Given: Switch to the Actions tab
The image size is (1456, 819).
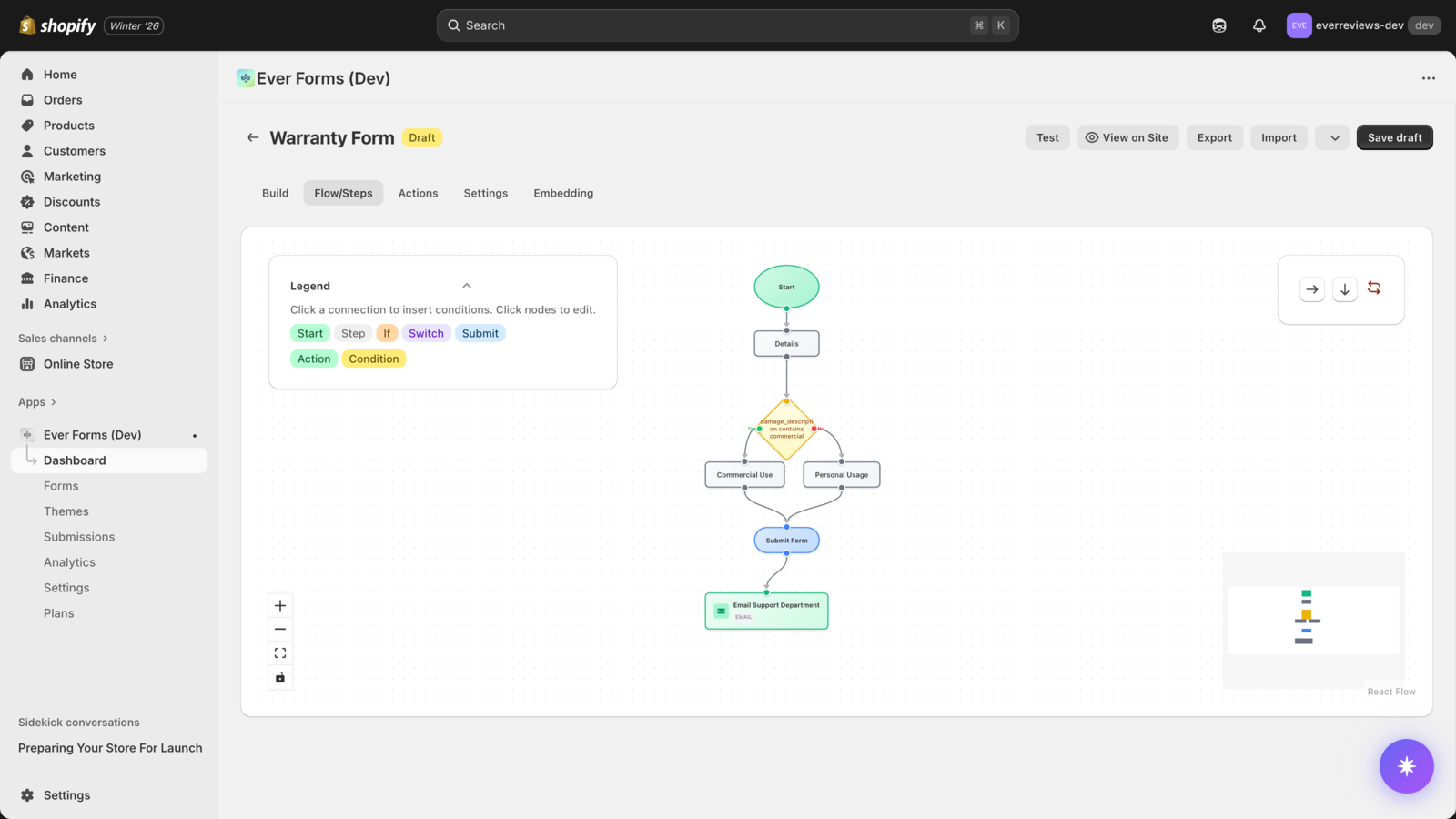Looking at the screenshot, I should (x=418, y=193).
